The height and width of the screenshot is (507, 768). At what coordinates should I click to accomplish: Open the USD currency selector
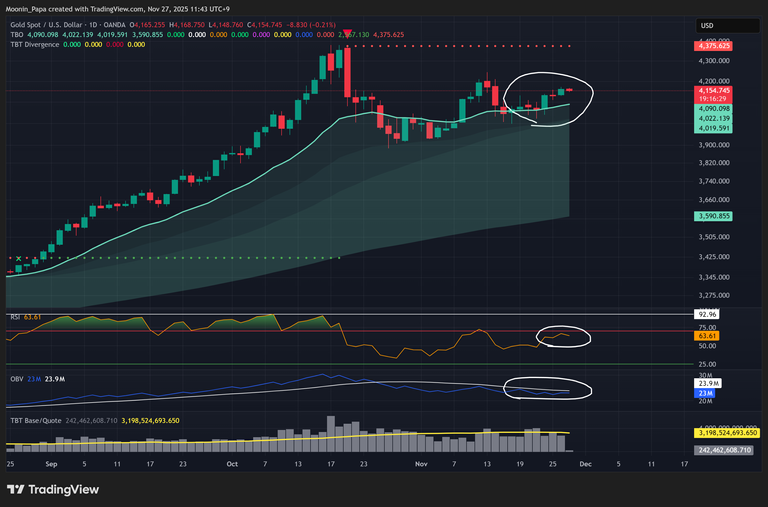click(705, 25)
